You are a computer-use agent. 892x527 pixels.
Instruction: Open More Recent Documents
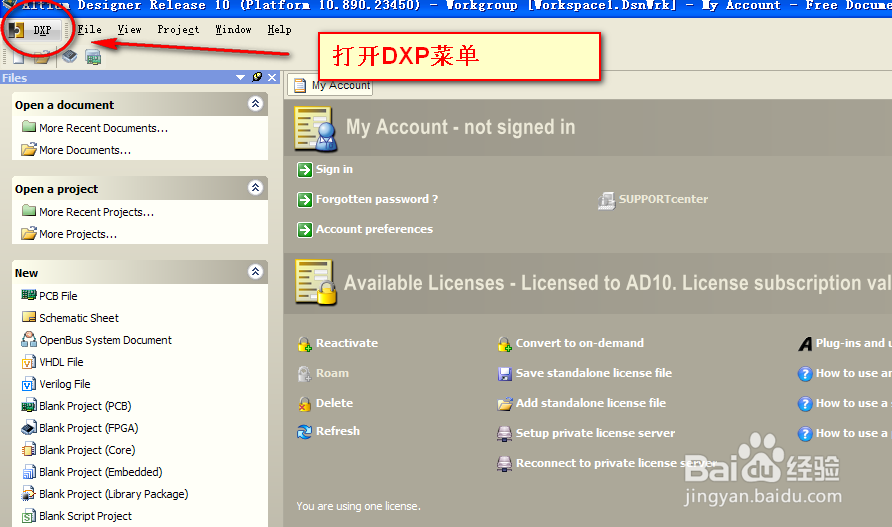(104, 128)
